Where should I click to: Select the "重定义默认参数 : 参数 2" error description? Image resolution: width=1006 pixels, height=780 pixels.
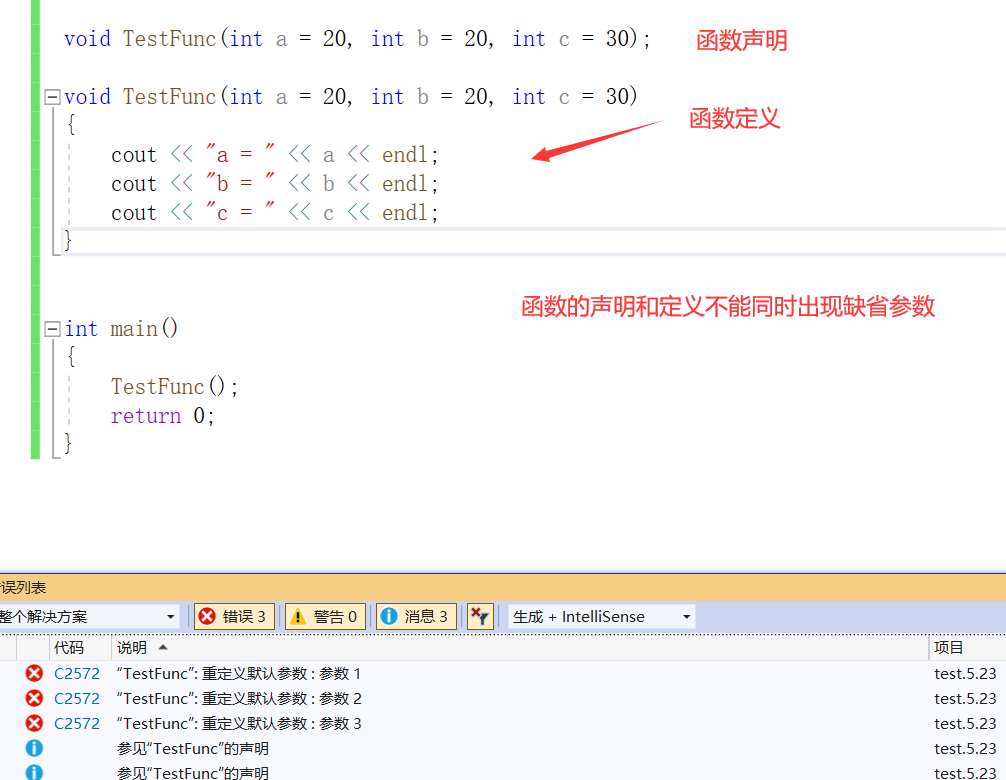(x=239, y=699)
